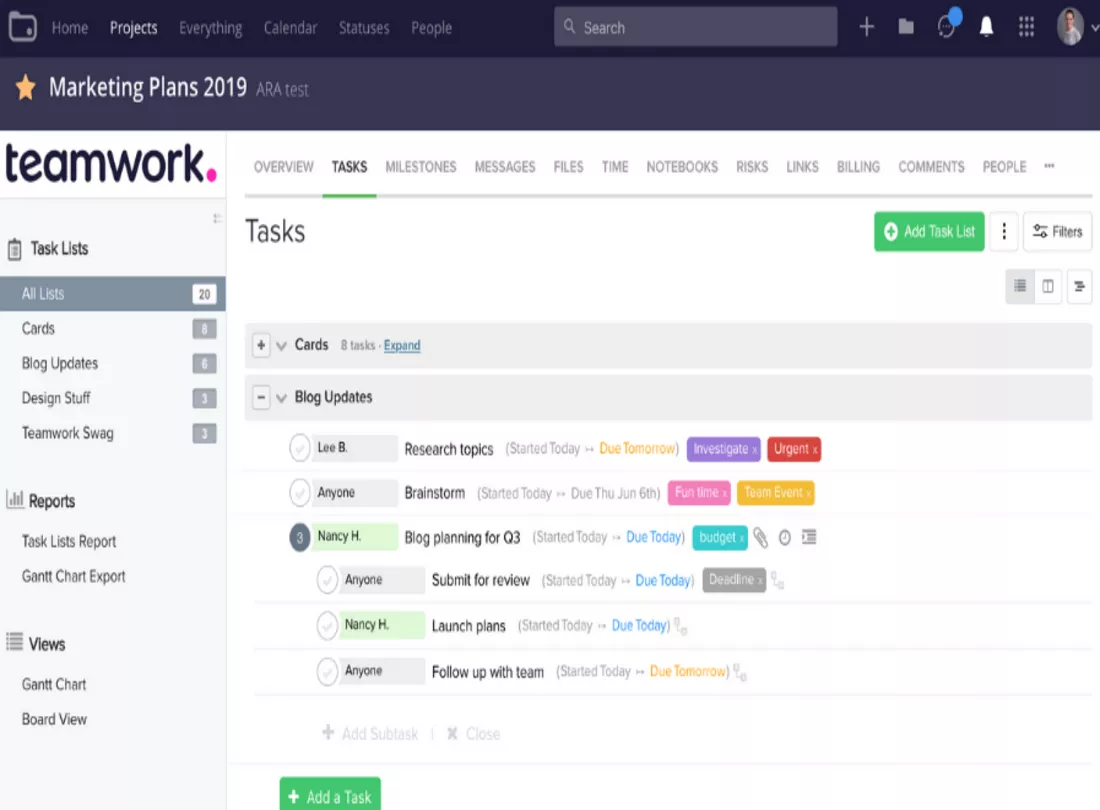Image resolution: width=1100 pixels, height=810 pixels.
Task: Switch to the Gantt view icon
Action: (1079, 286)
